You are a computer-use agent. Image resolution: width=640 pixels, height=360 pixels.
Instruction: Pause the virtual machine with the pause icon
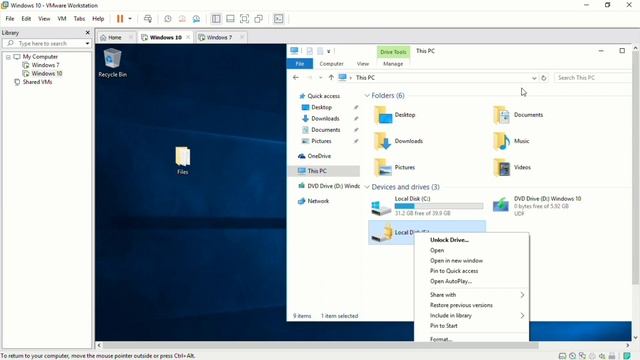coord(120,19)
